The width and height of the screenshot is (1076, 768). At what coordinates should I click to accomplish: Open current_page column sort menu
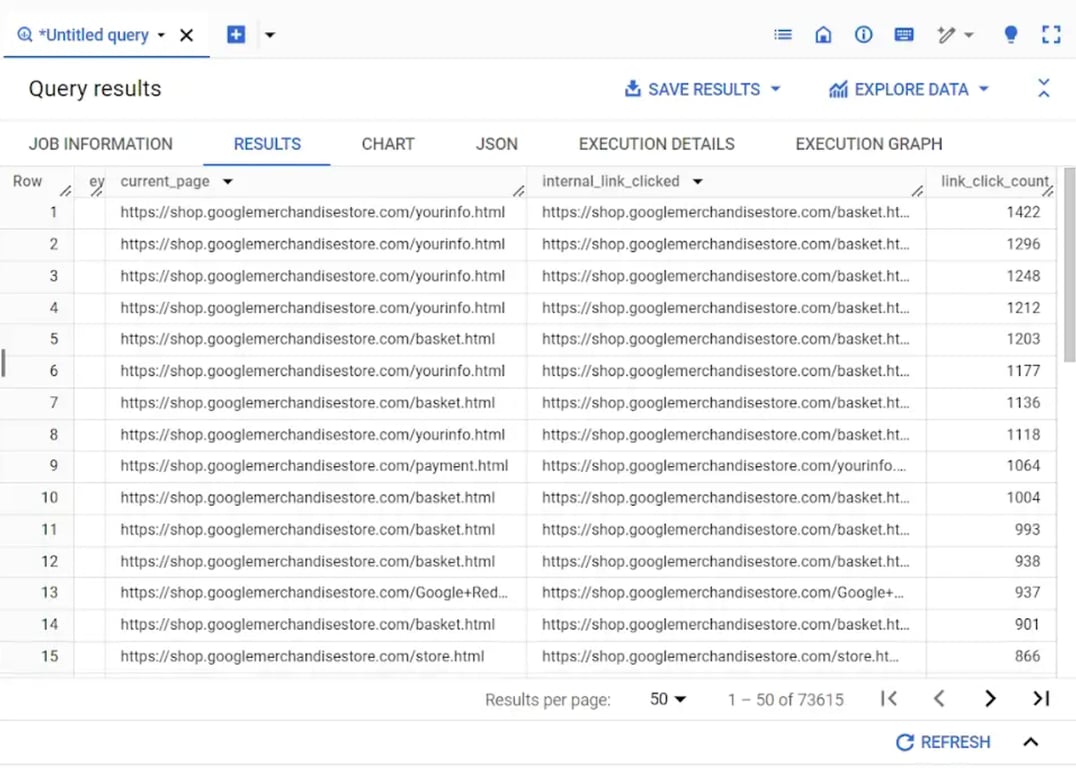coord(228,181)
